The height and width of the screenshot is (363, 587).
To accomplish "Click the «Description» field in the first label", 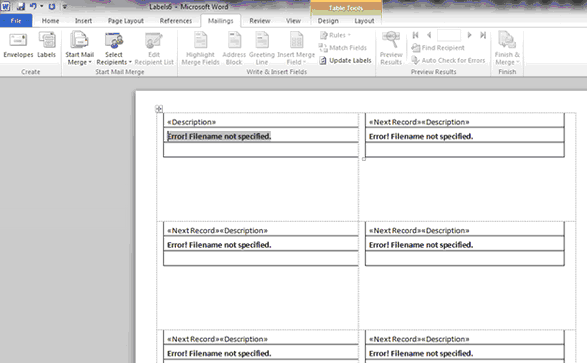I will [191, 122].
